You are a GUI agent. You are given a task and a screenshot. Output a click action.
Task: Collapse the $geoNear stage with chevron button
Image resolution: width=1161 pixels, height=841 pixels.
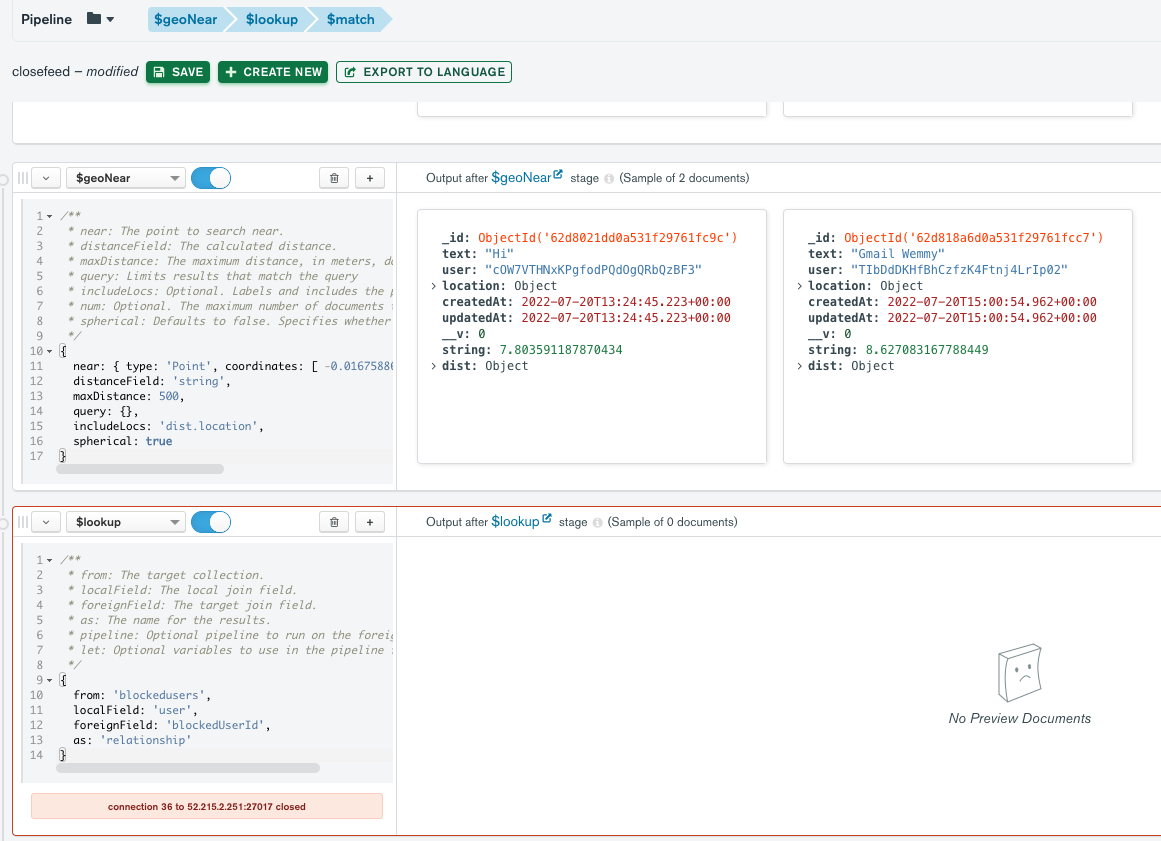pos(46,178)
